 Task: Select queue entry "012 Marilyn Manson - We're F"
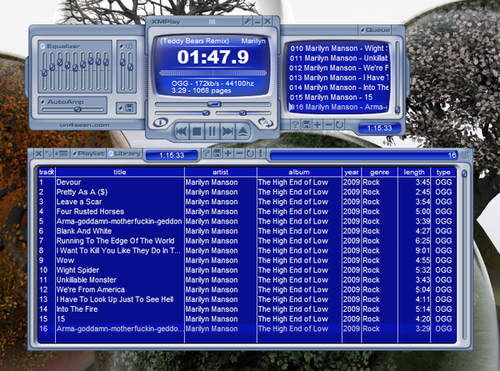[x=339, y=68]
